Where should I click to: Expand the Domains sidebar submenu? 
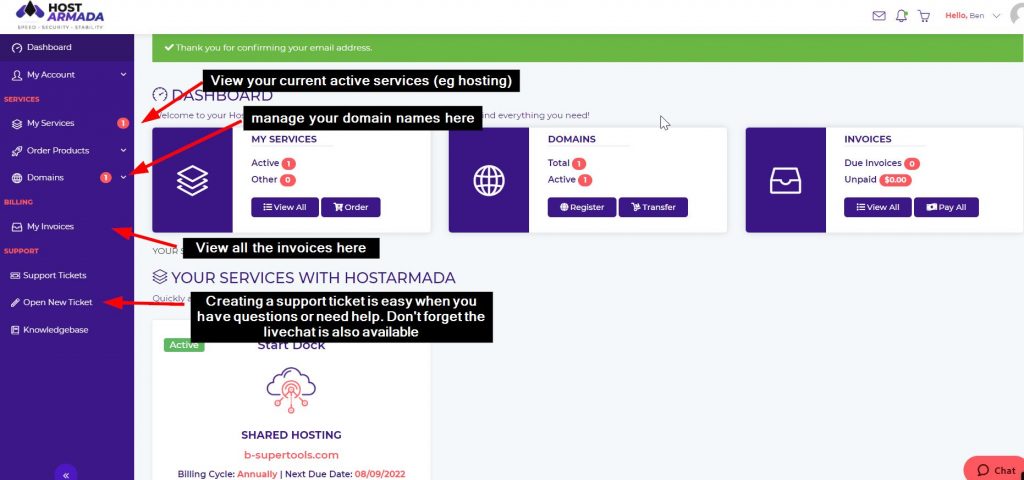pos(123,178)
